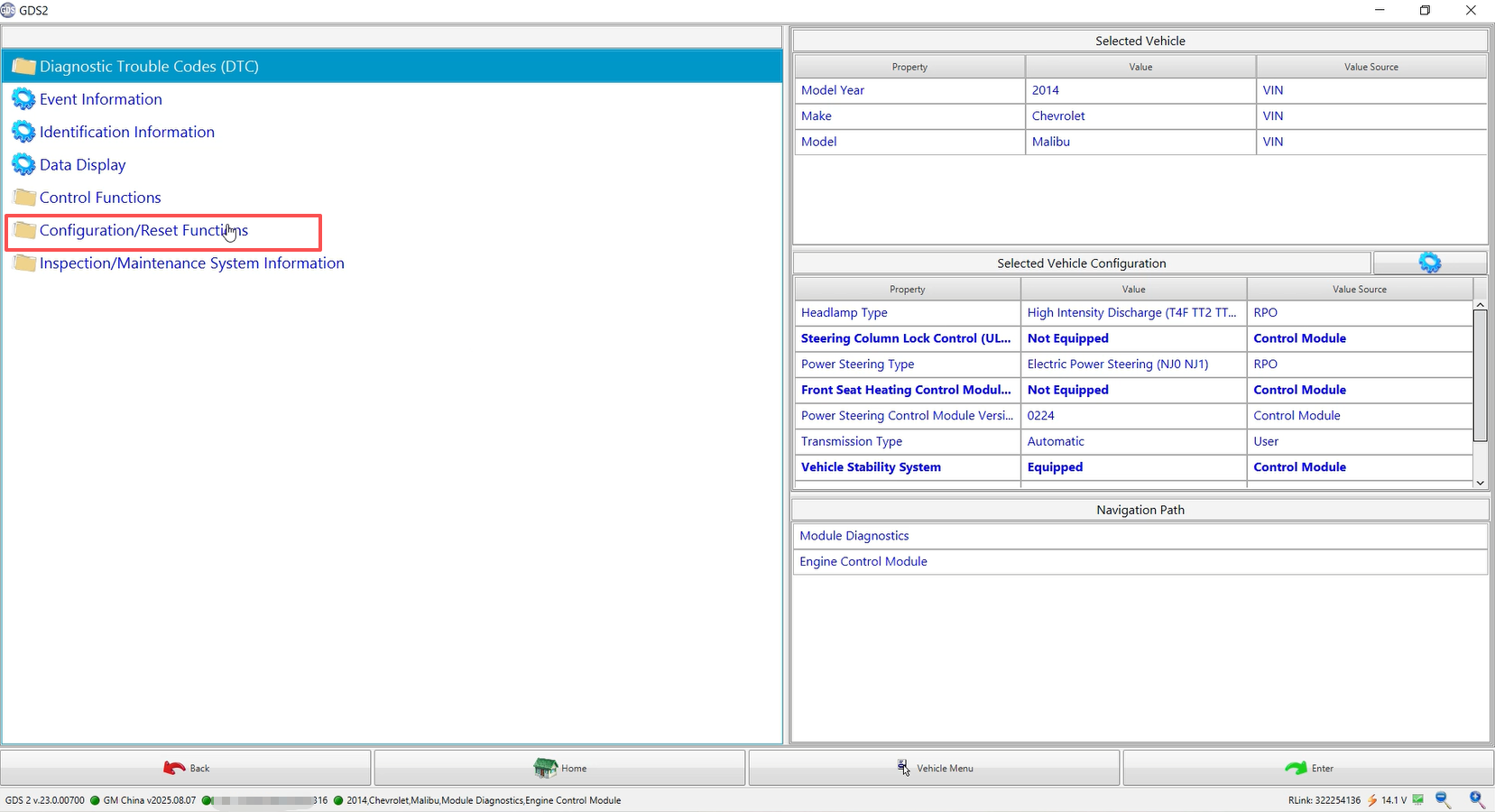
Task: Click the Identification Information gear icon
Action: point(23,132)
